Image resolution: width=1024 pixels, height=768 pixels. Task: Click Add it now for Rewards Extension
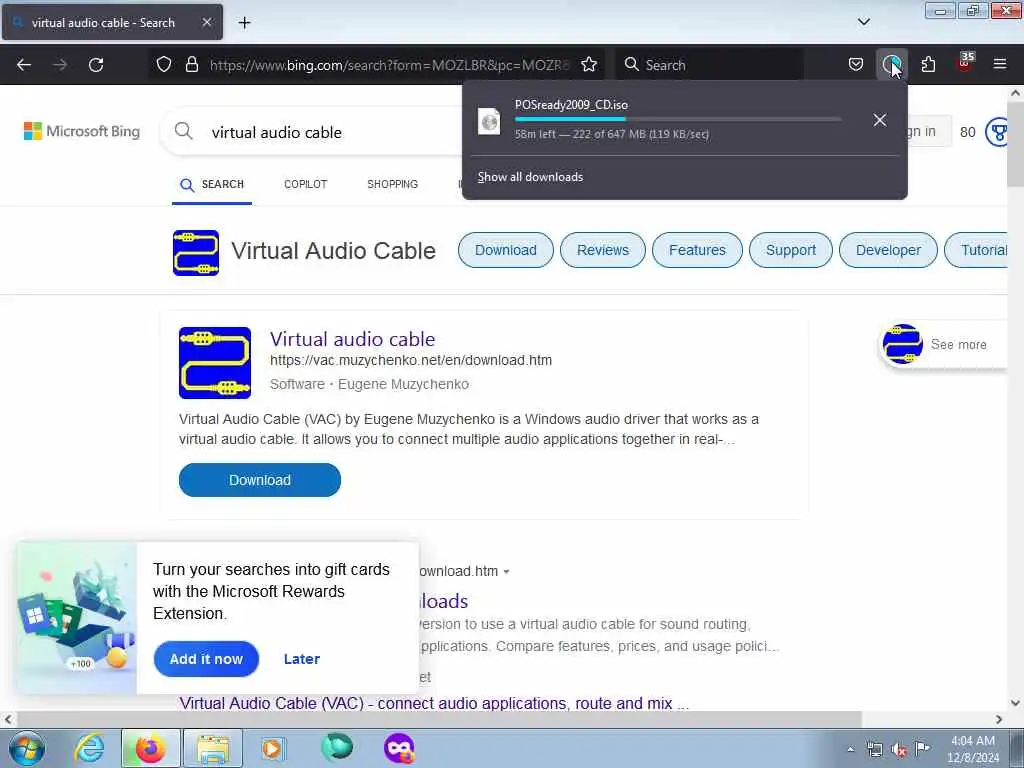pyautogui.click(x=206, y=659)
